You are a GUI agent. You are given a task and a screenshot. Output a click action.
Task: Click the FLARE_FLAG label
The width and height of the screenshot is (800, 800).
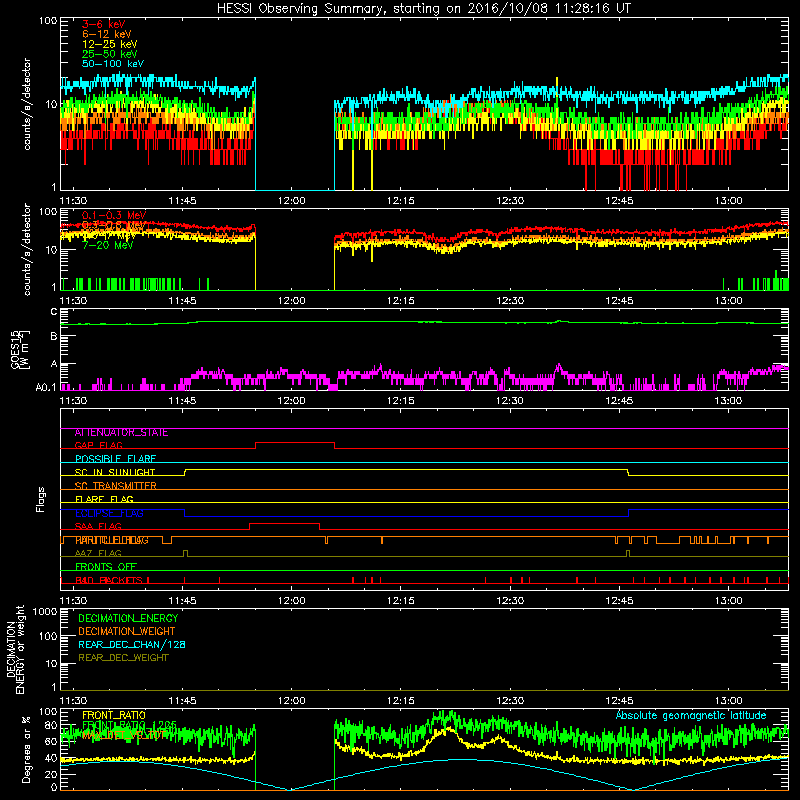[104, 499]
